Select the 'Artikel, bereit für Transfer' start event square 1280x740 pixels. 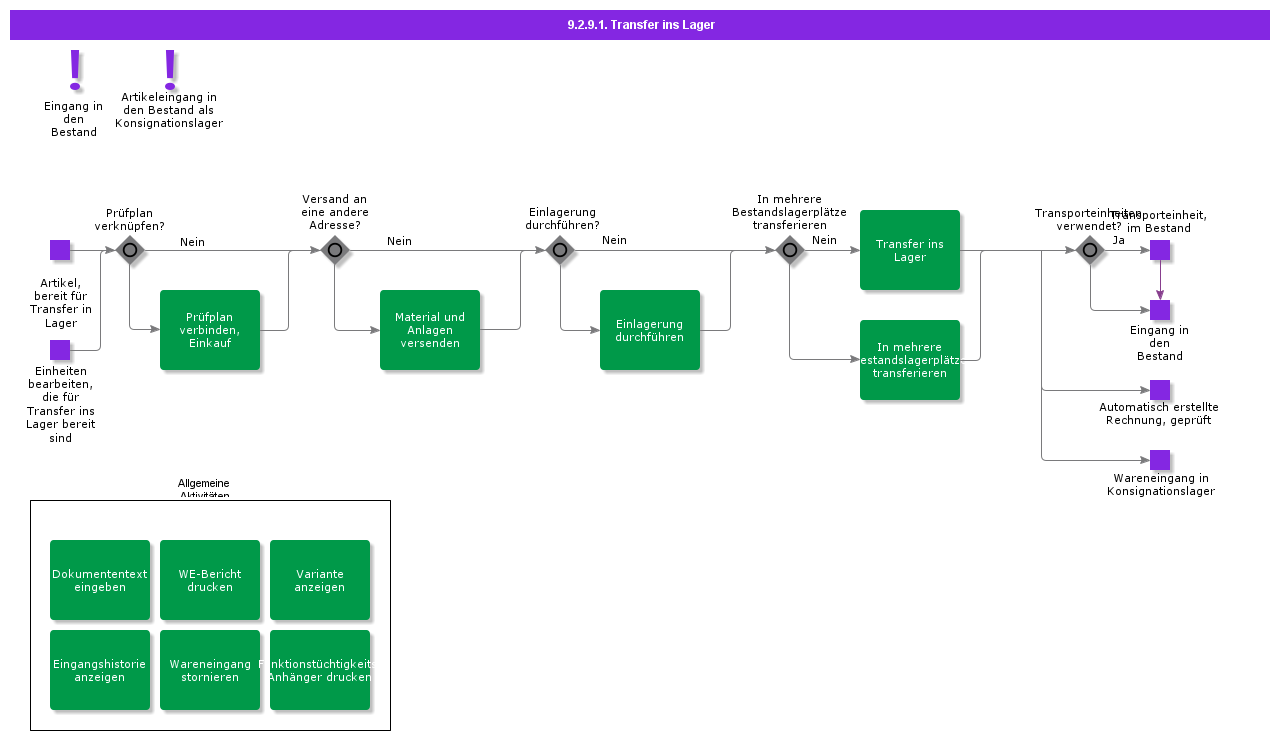point(60,250)
